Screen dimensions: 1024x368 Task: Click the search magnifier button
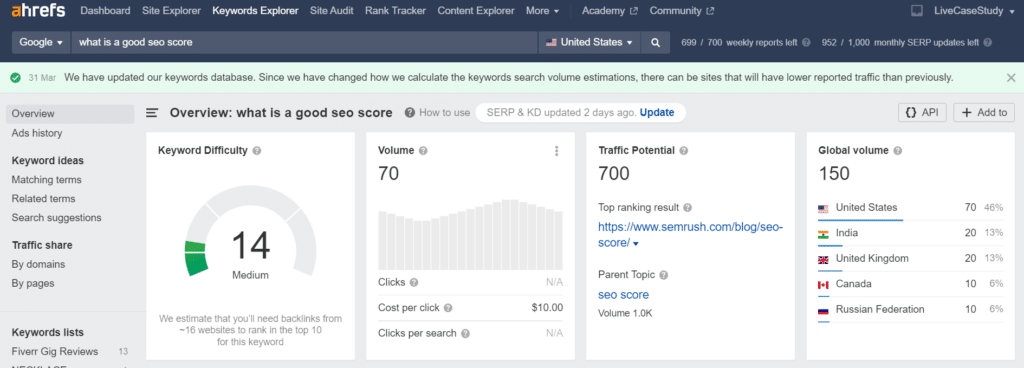click(656, 42)
